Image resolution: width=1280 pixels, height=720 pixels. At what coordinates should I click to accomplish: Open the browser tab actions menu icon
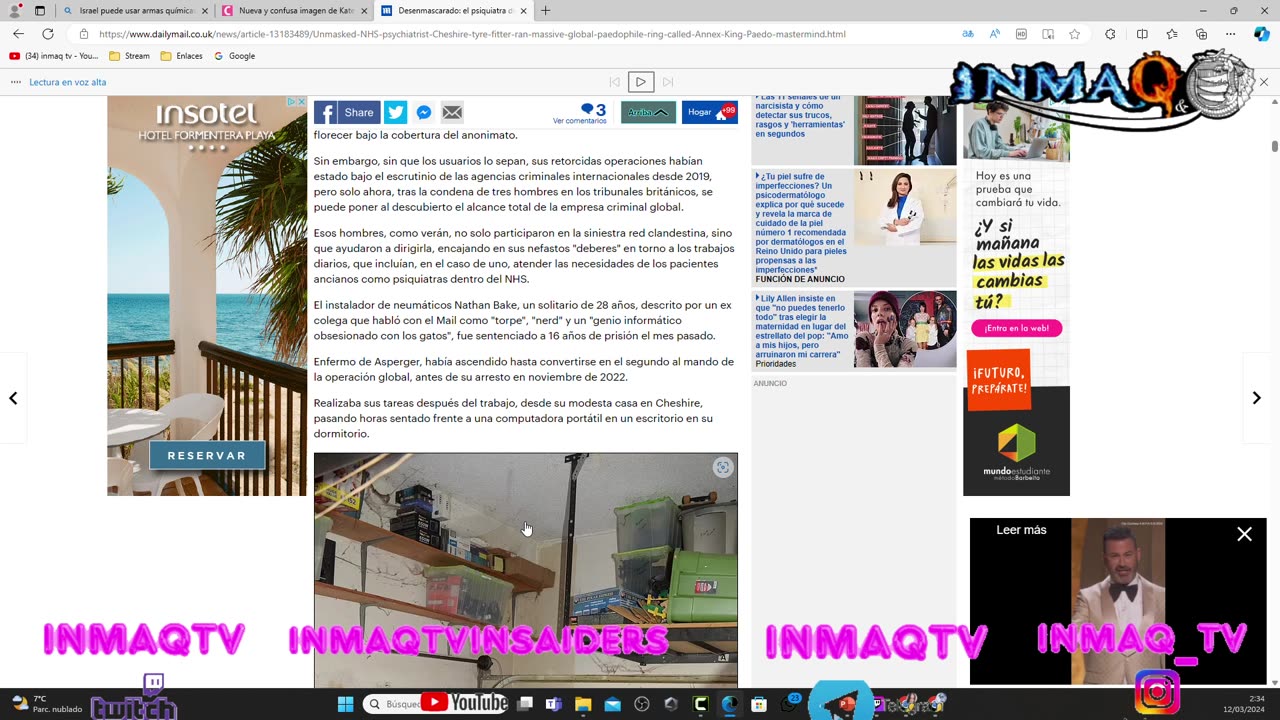click(x=40, y=11)
